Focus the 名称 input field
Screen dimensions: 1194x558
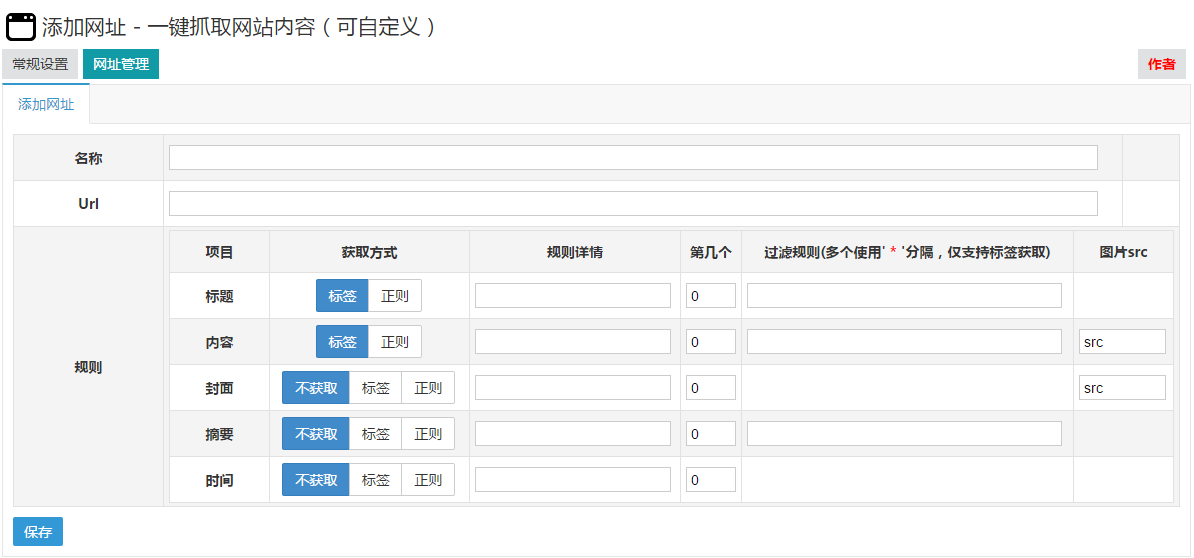(x=634, y=158)
